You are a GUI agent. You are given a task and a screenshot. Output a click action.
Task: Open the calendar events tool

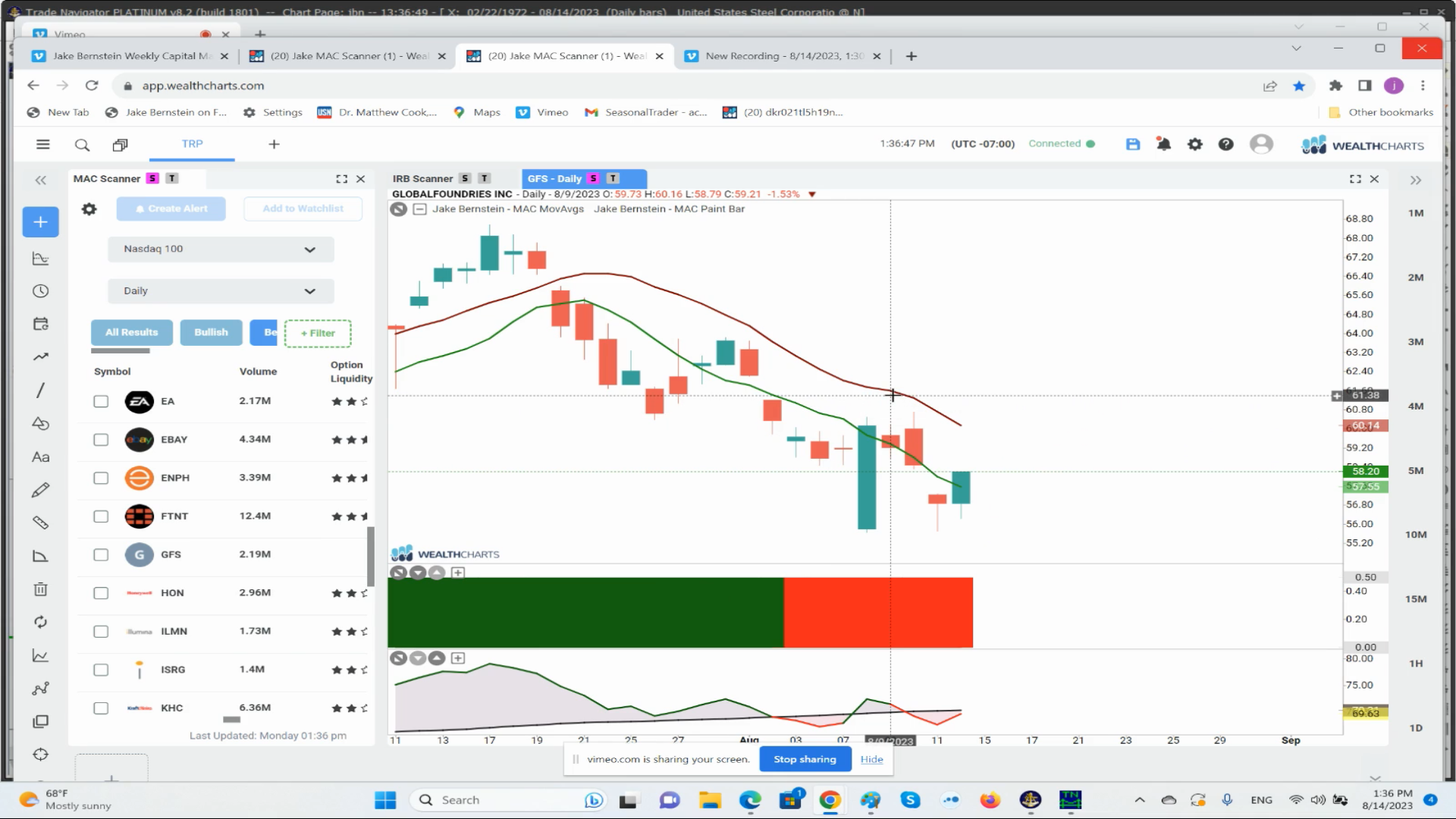click(41, 324)
